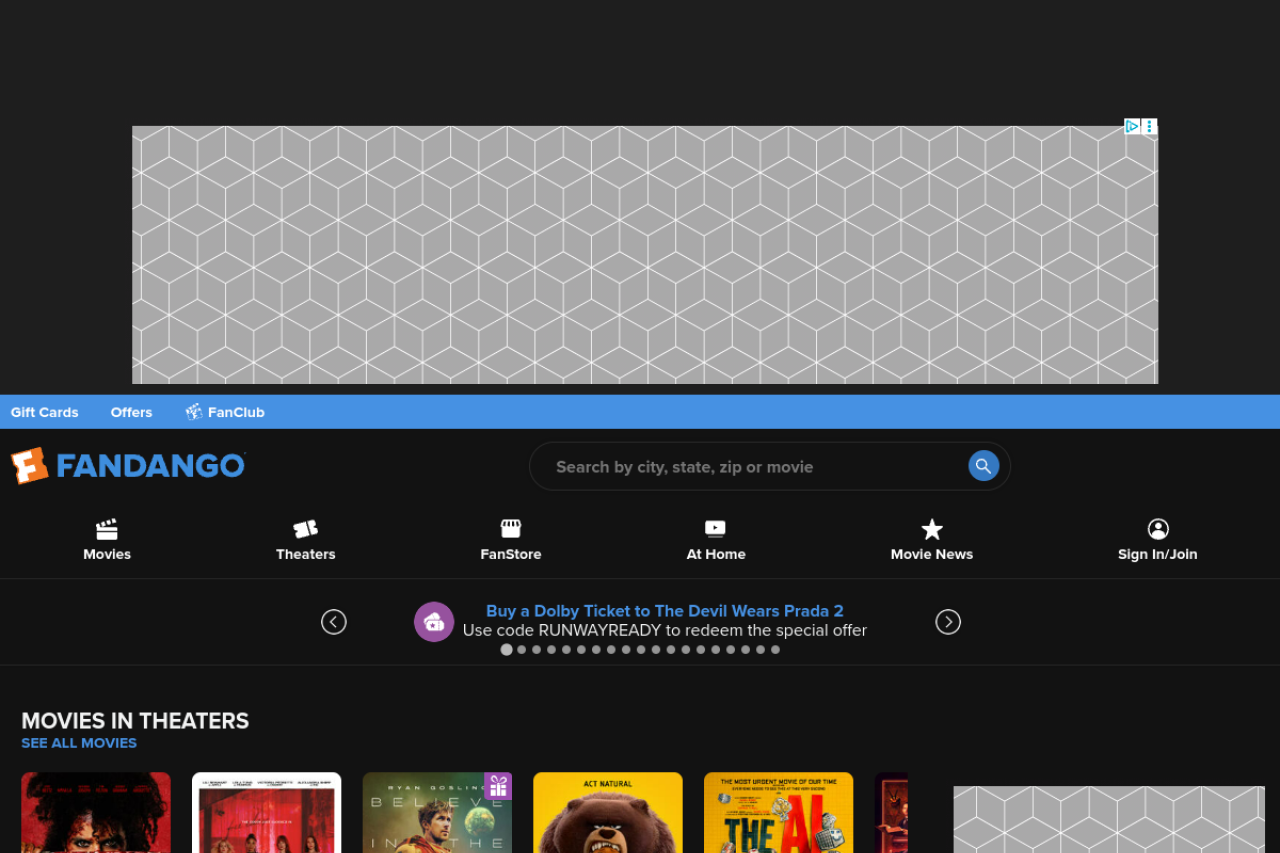Open the Movies clapperboard icon
Viewport: 1280px width, 853px height.
click(107, 529)
